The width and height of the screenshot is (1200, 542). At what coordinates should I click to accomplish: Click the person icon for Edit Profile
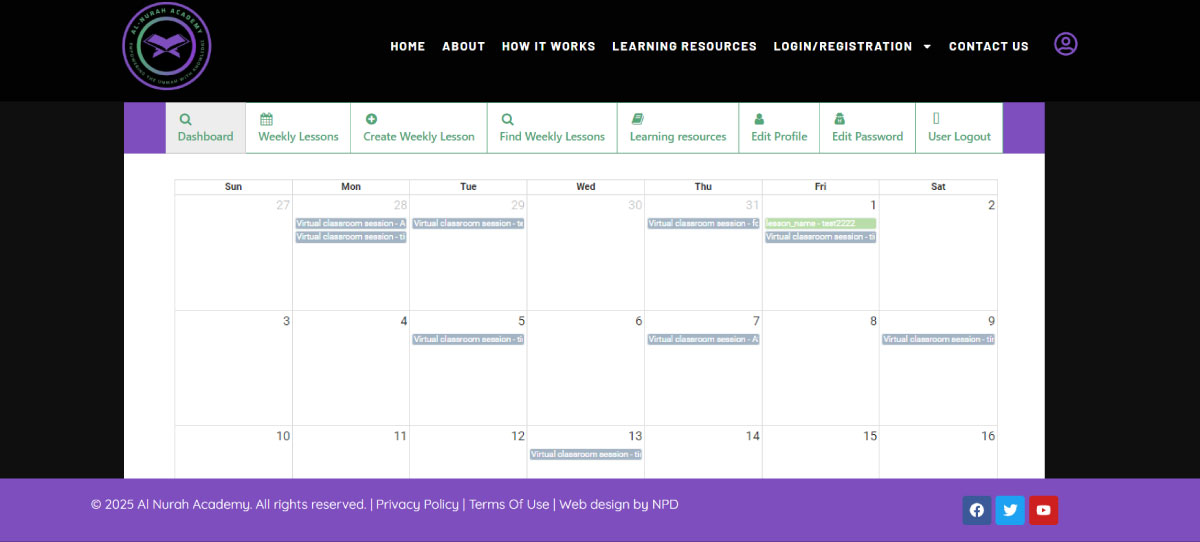[x=759, y=119]
